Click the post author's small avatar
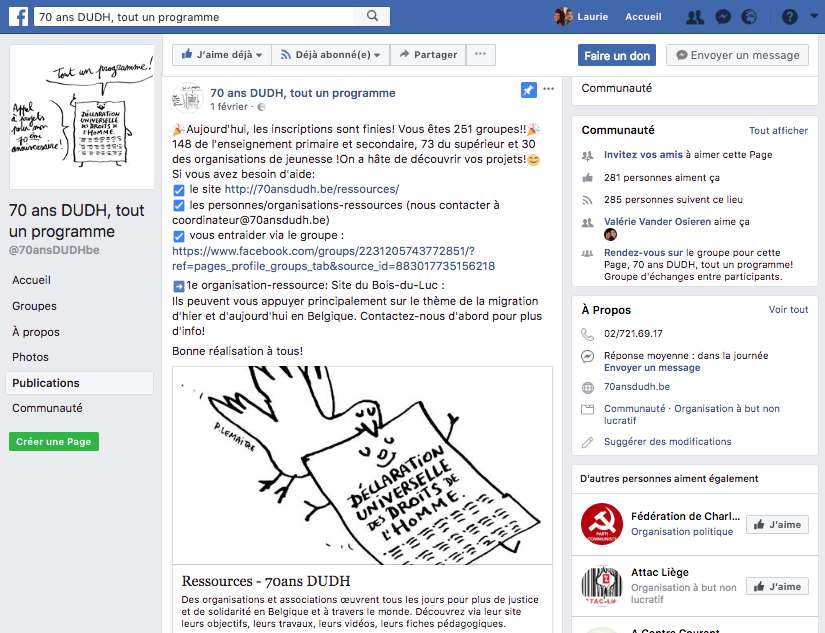825x633 pixels. tap(188, 98)
